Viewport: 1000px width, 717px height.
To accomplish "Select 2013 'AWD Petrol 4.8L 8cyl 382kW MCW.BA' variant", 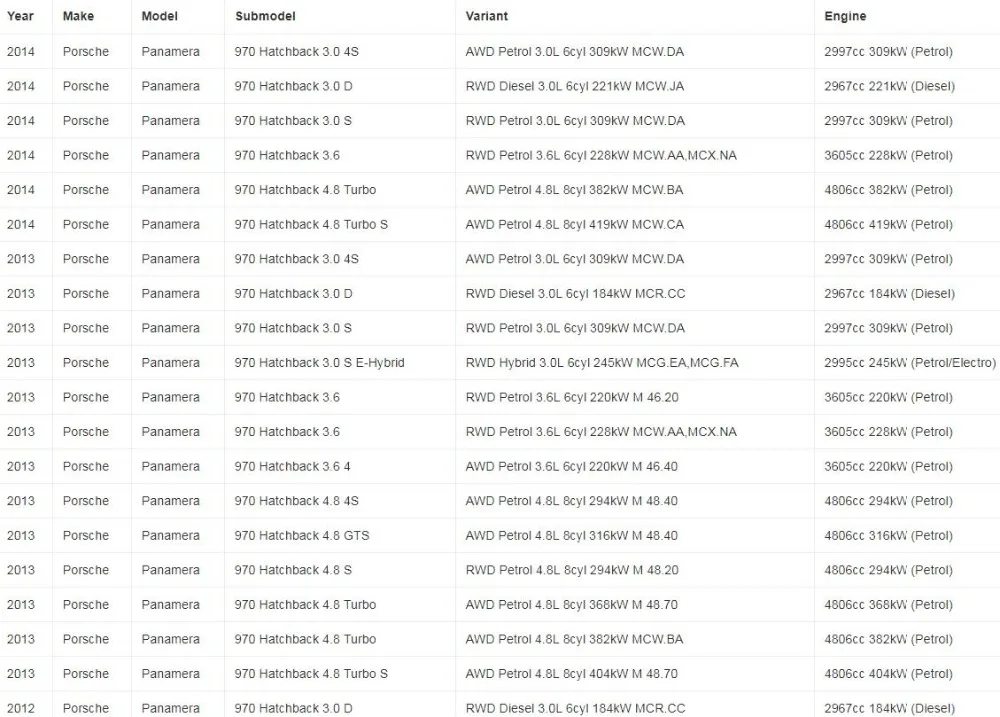I will coord(574,639).
